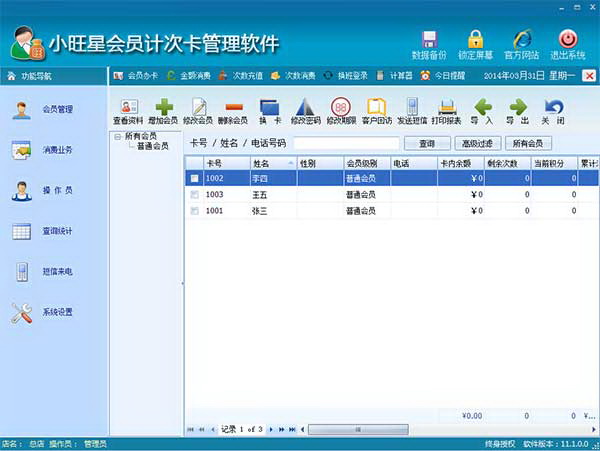Select the 李四 name cell
This screenshot has height=451, width=600.
(x=274, y=178)
